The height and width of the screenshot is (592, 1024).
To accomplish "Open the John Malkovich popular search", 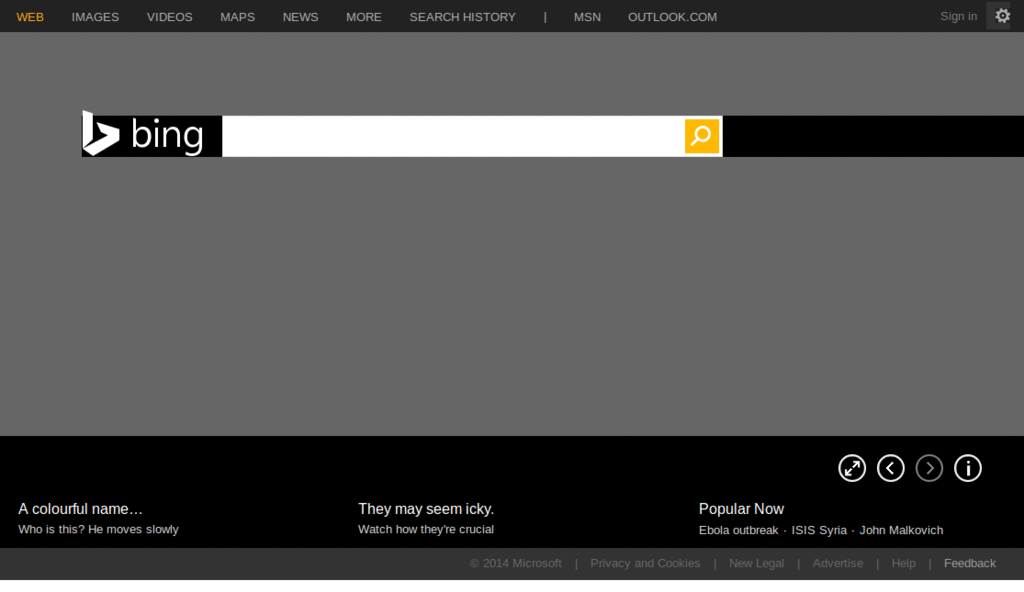I will 901,530.
